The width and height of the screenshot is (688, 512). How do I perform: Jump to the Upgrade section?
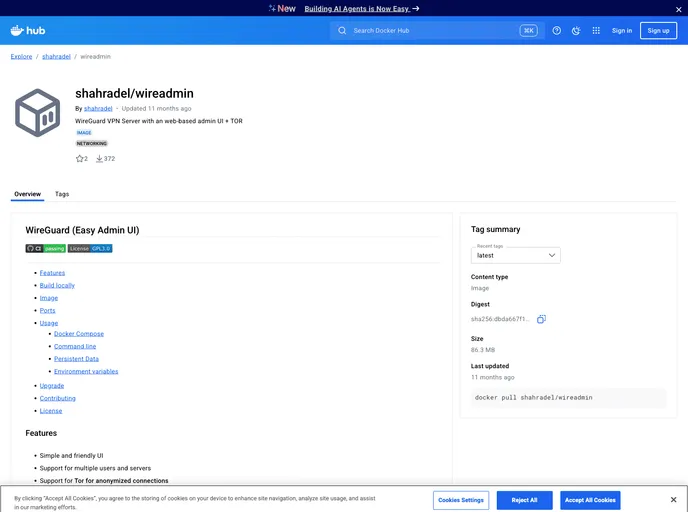click(x=52, y=386)
